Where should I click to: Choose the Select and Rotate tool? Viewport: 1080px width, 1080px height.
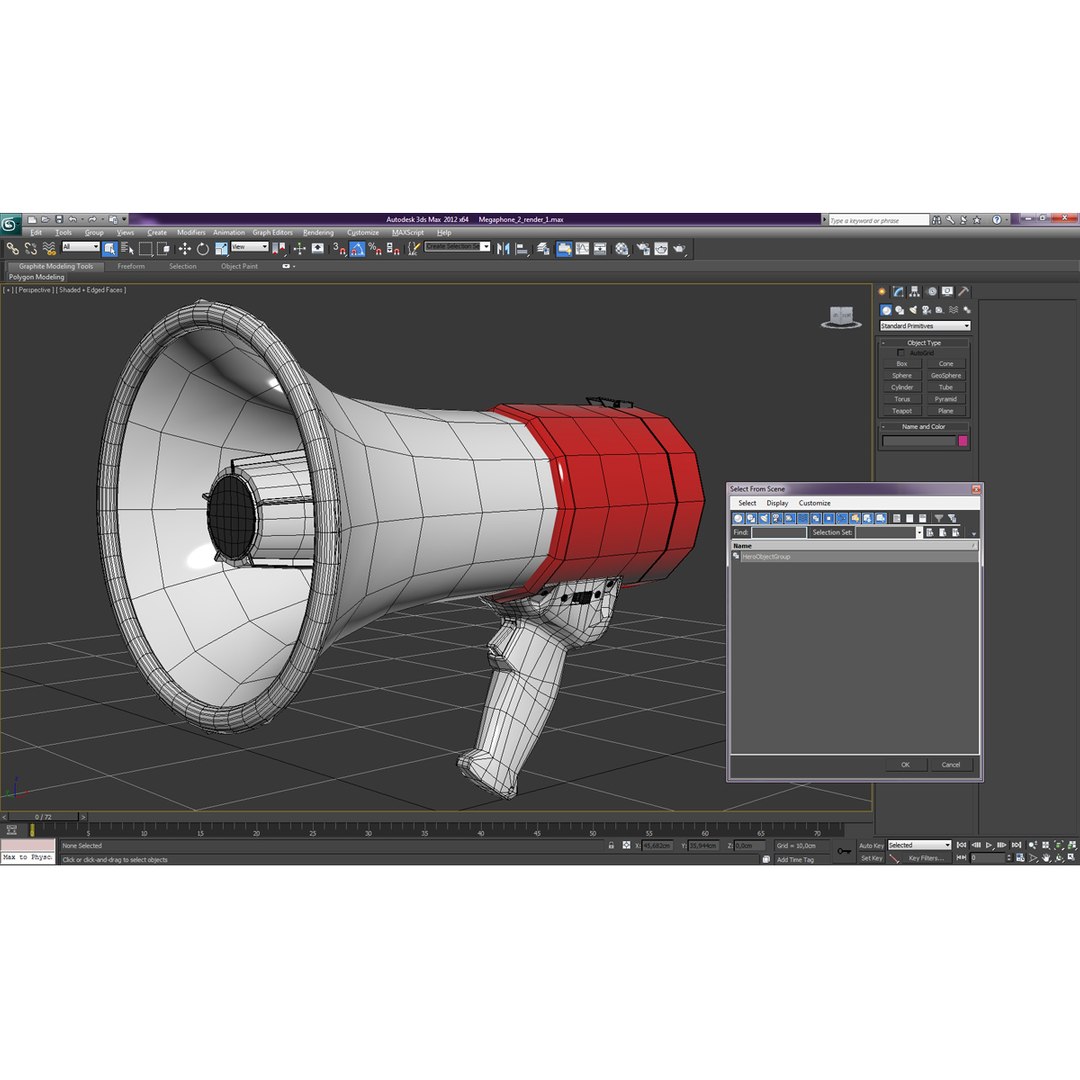coord(202,249)
